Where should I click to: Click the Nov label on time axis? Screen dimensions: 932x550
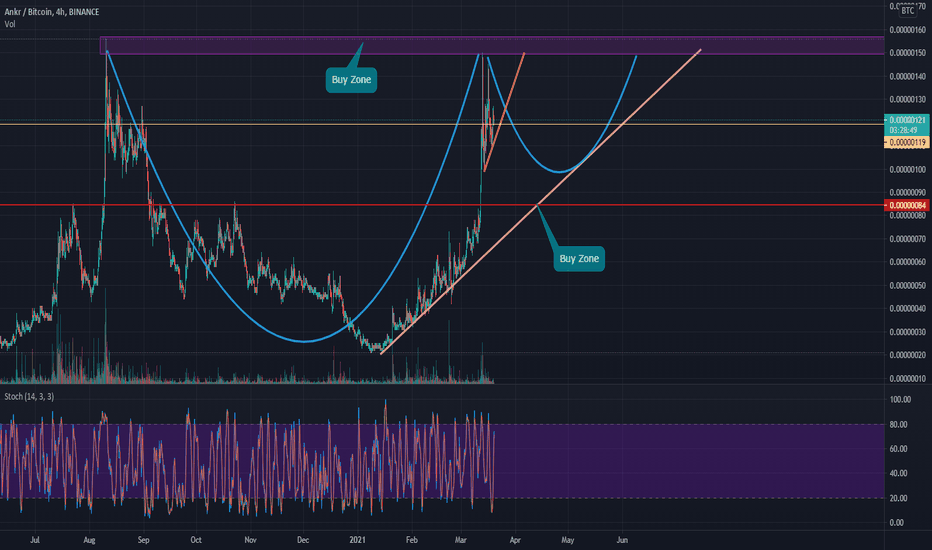click(250, 540)
